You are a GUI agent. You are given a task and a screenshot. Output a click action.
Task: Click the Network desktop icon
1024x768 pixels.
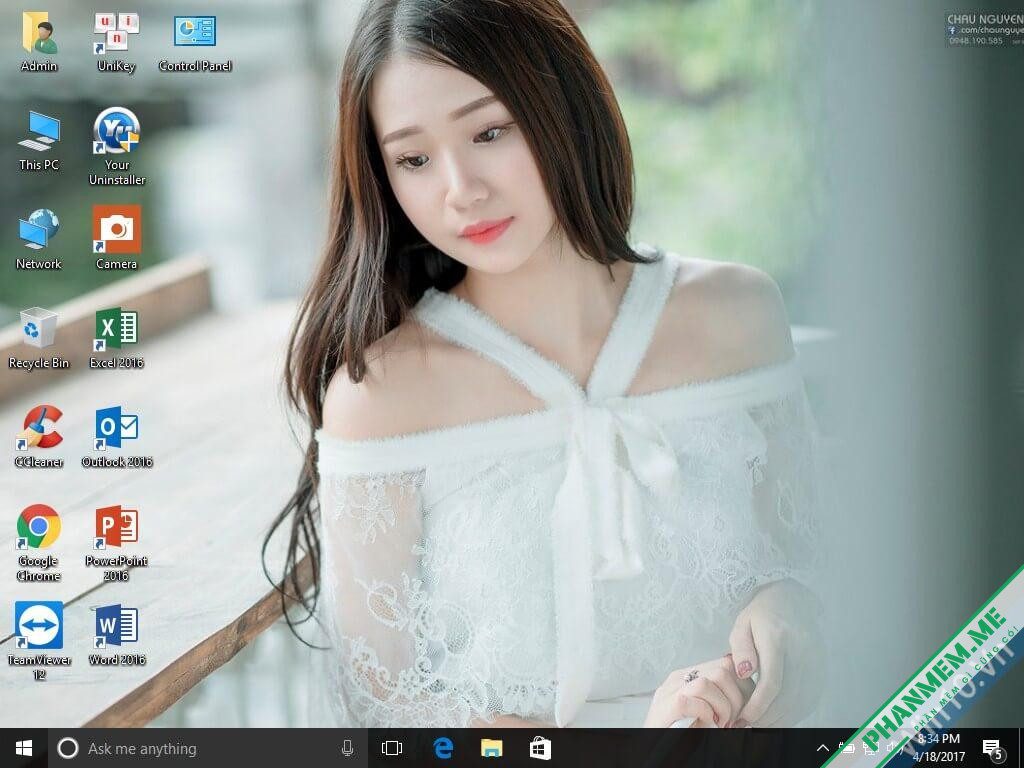click(x=39, y=239)
